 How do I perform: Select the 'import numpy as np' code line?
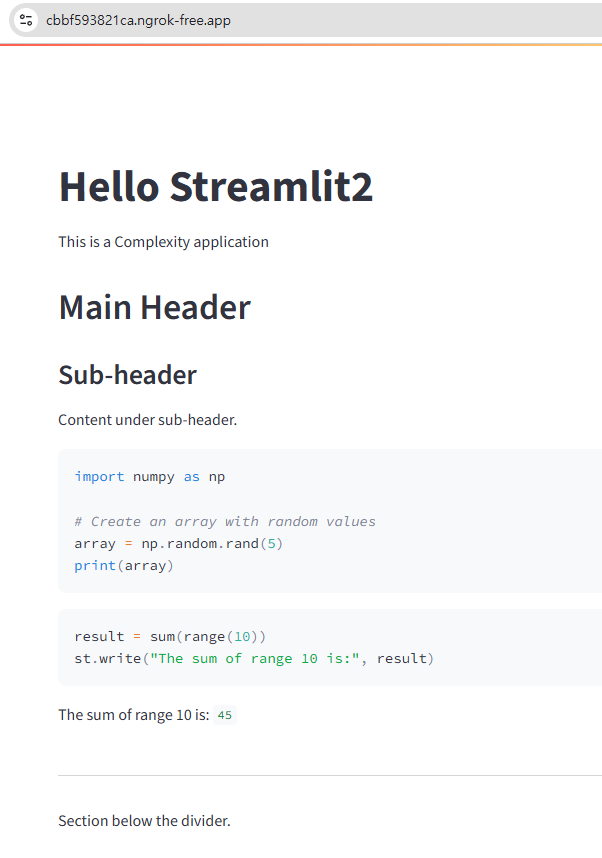150,477
